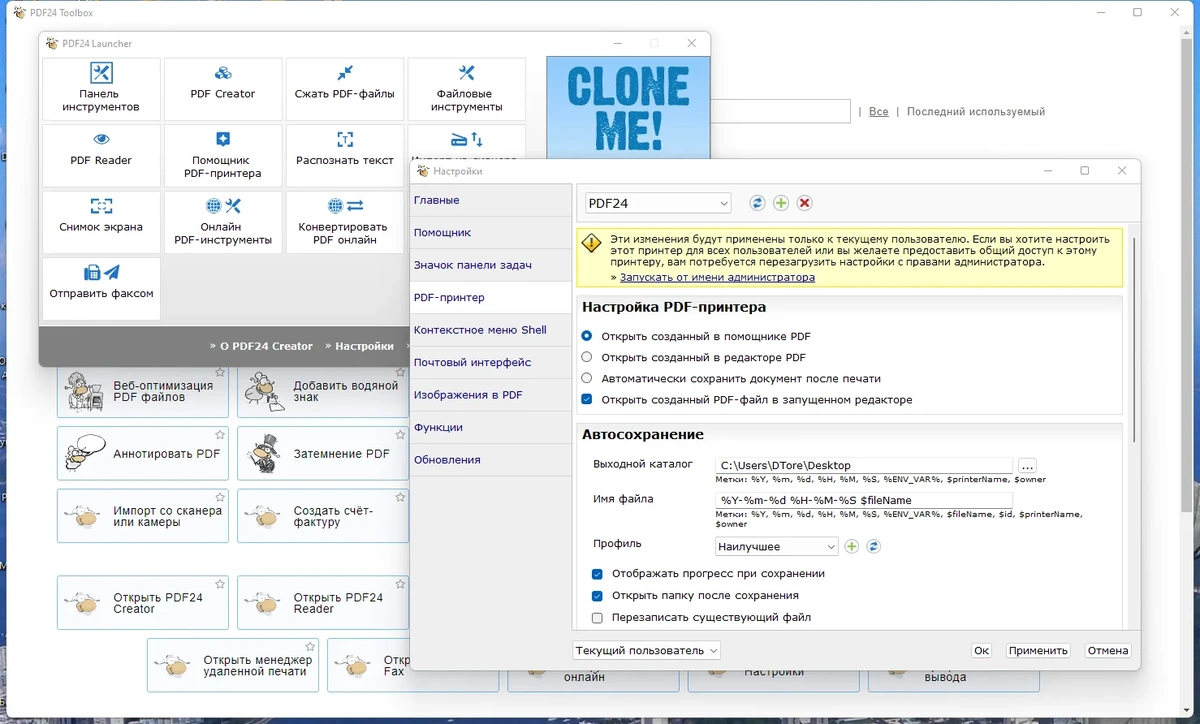The image size is (1200, 724).
Task: Click browse … button for Выходной каталог
Action: tap(1027, 465)
